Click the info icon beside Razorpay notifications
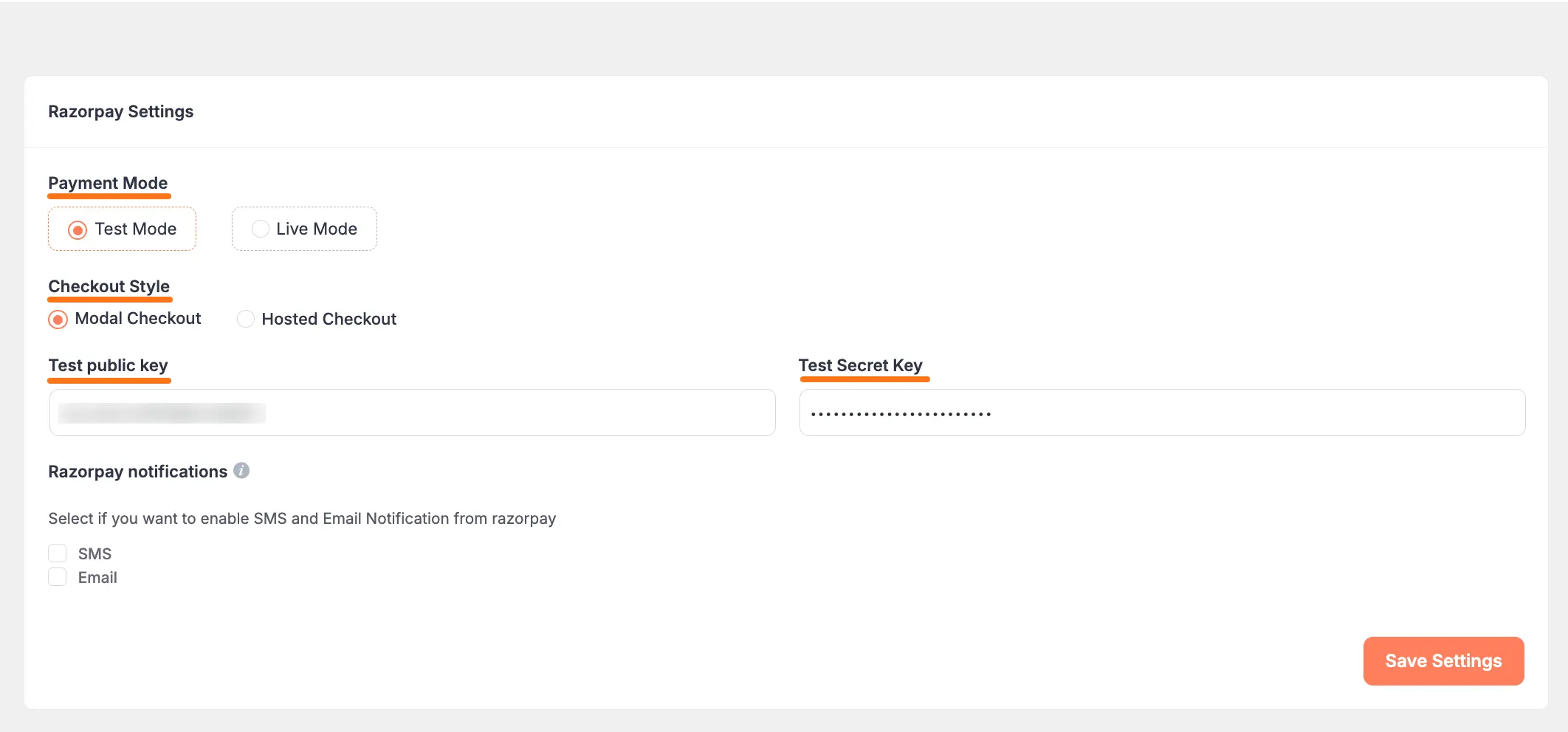 coord(242,471)
